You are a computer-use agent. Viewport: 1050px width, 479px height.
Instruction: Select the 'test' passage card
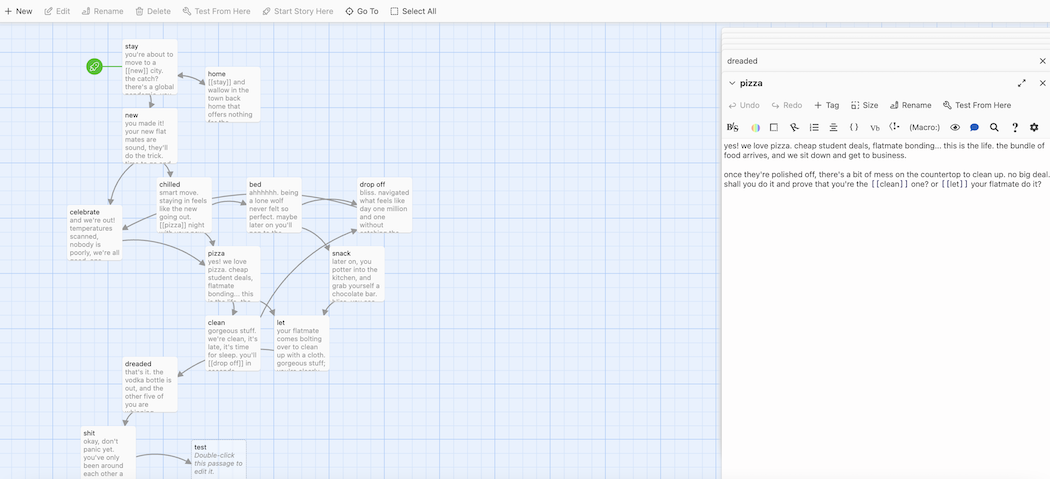[218, 460]
